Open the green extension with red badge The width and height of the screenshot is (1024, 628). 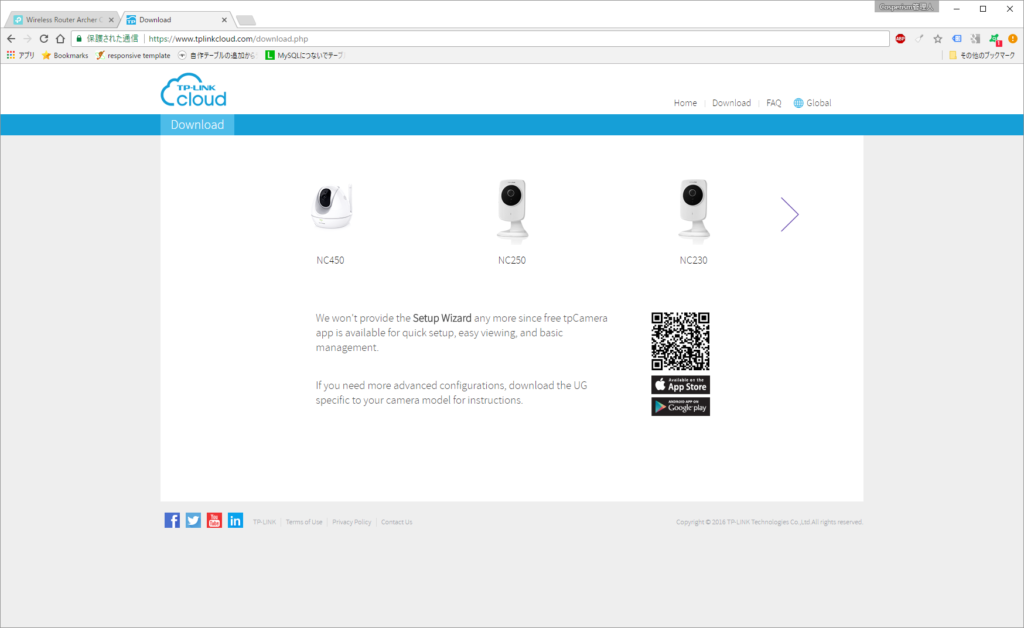(x=995, y=39)
